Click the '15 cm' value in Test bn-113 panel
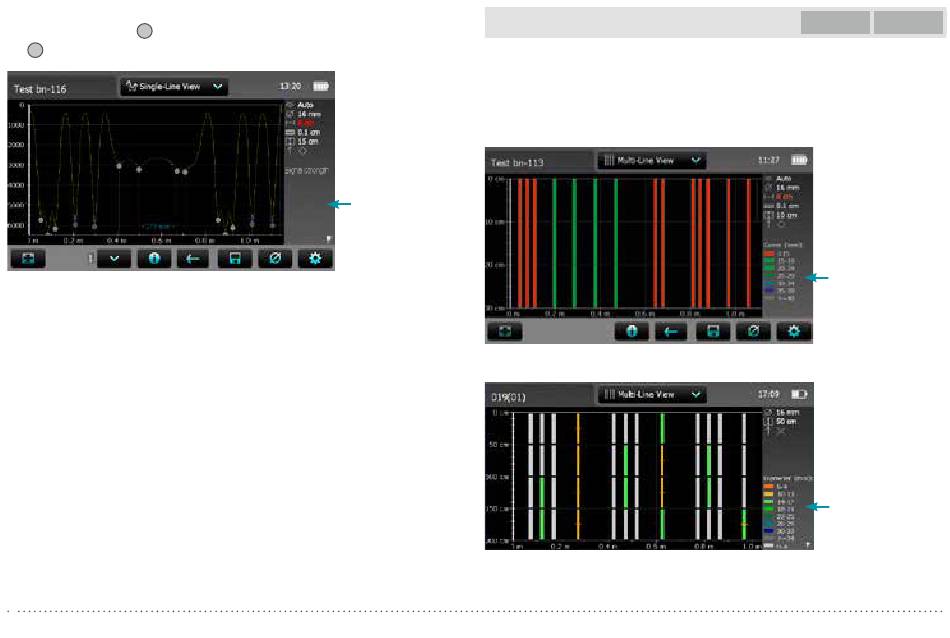The image size is (950, 638). [786, 215]
